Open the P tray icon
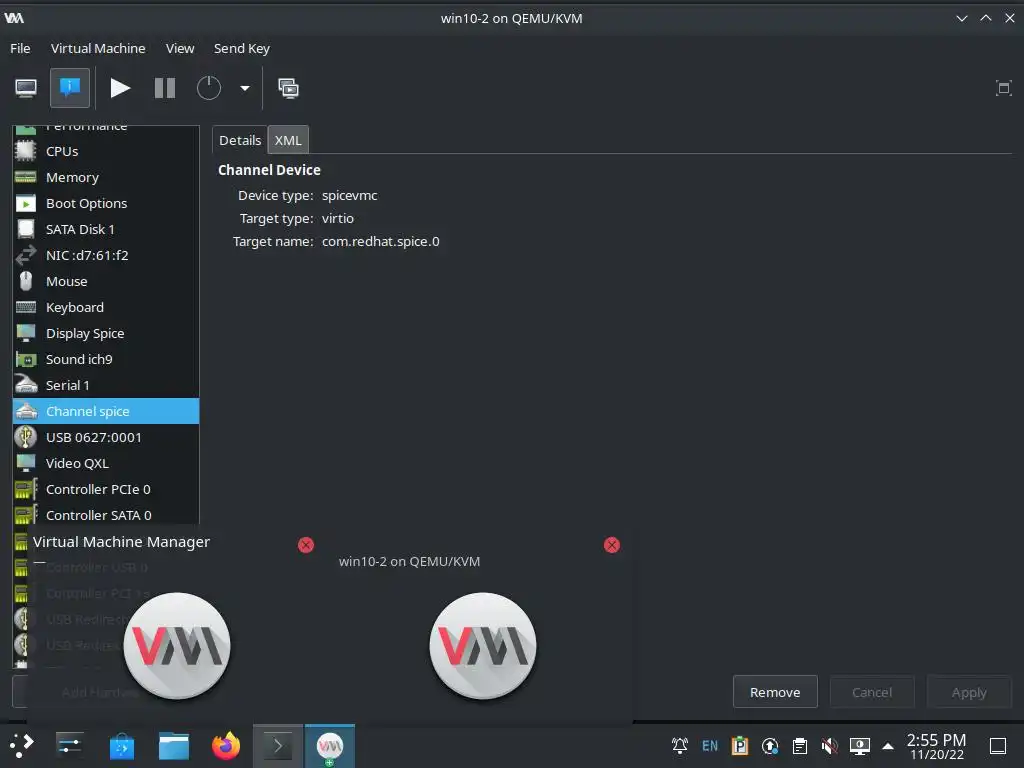The image size is (1024, 768). click(x=740, y=745)
